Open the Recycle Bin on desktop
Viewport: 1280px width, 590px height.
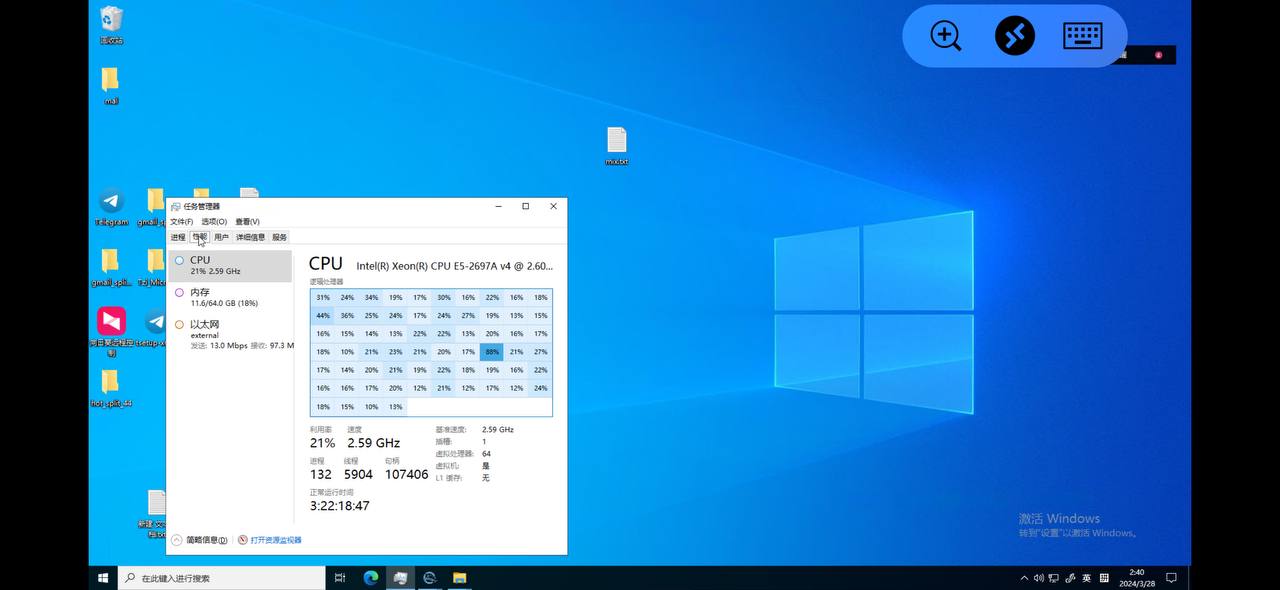[x=111, y=20]
